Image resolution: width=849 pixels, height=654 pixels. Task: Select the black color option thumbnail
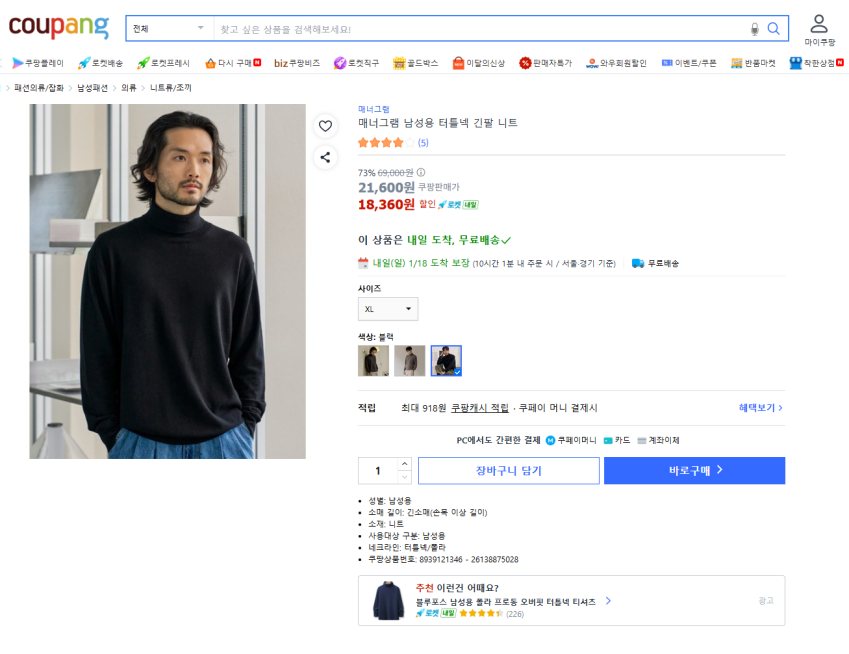446,361
